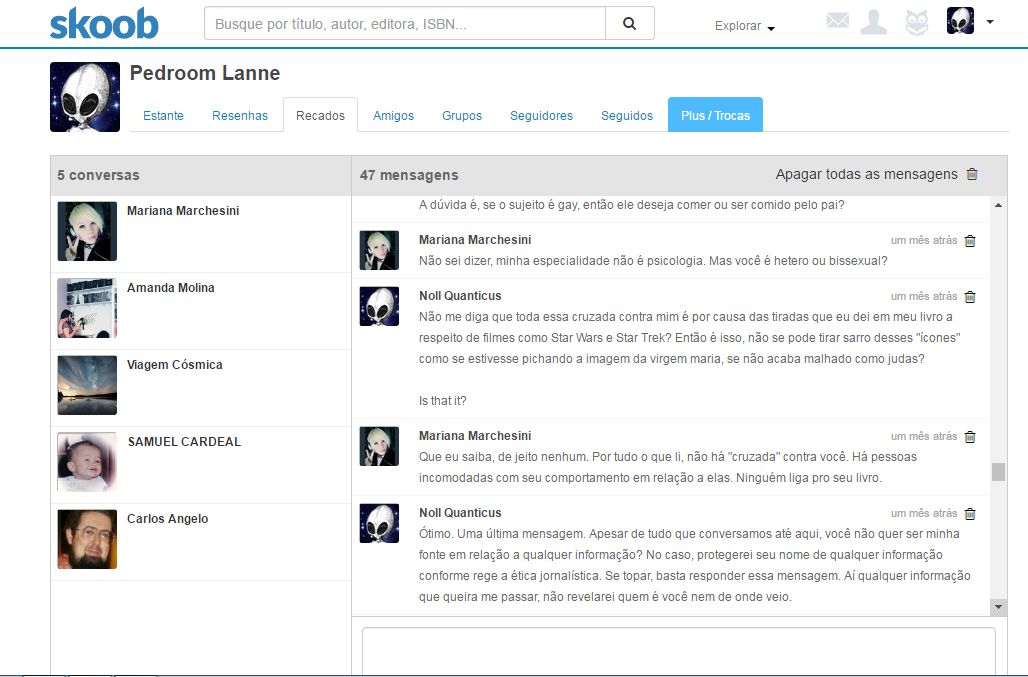Click Mariana's avatar beside 'Não sei dizer' message

(379, 250)
